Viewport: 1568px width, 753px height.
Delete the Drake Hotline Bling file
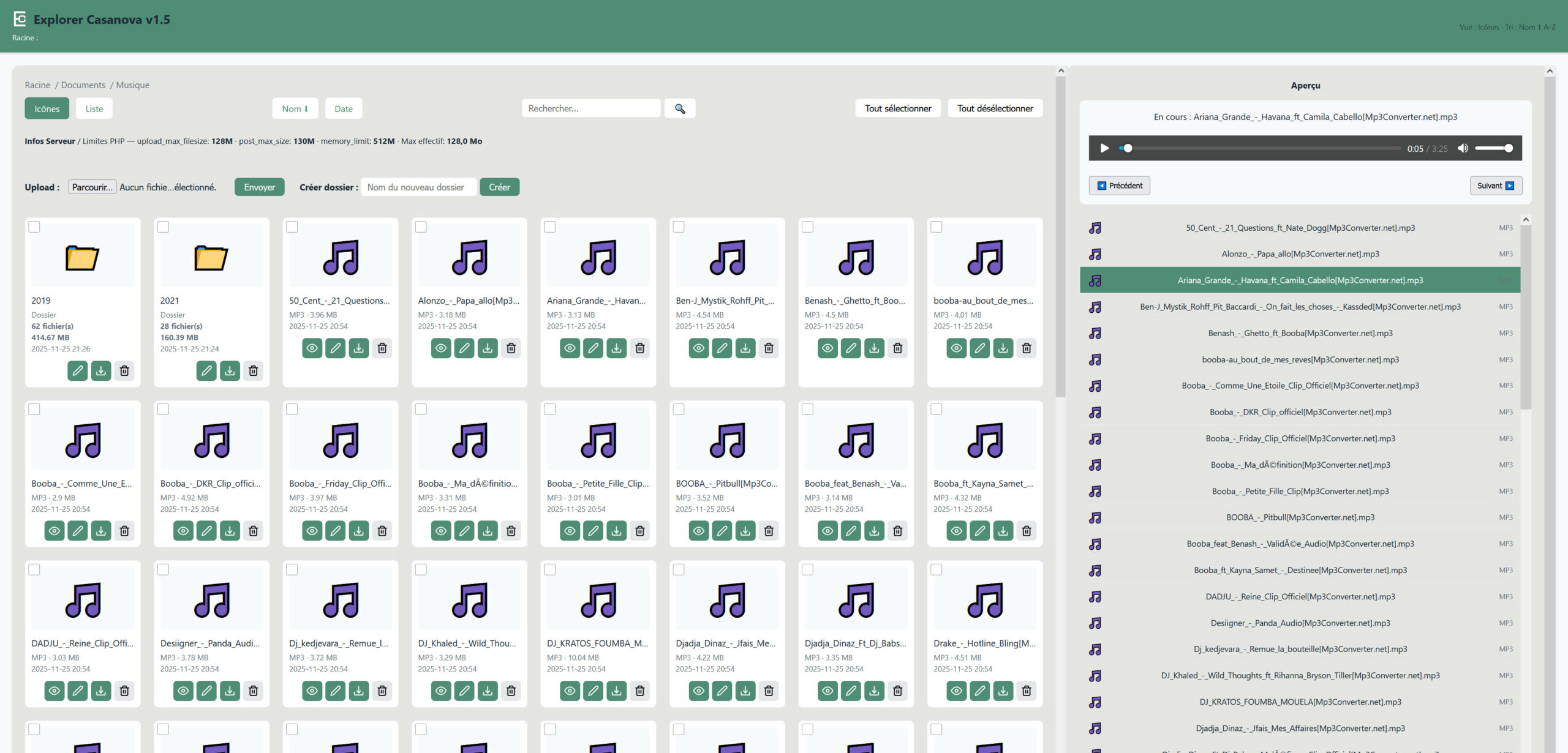(x=1027, y=691)
